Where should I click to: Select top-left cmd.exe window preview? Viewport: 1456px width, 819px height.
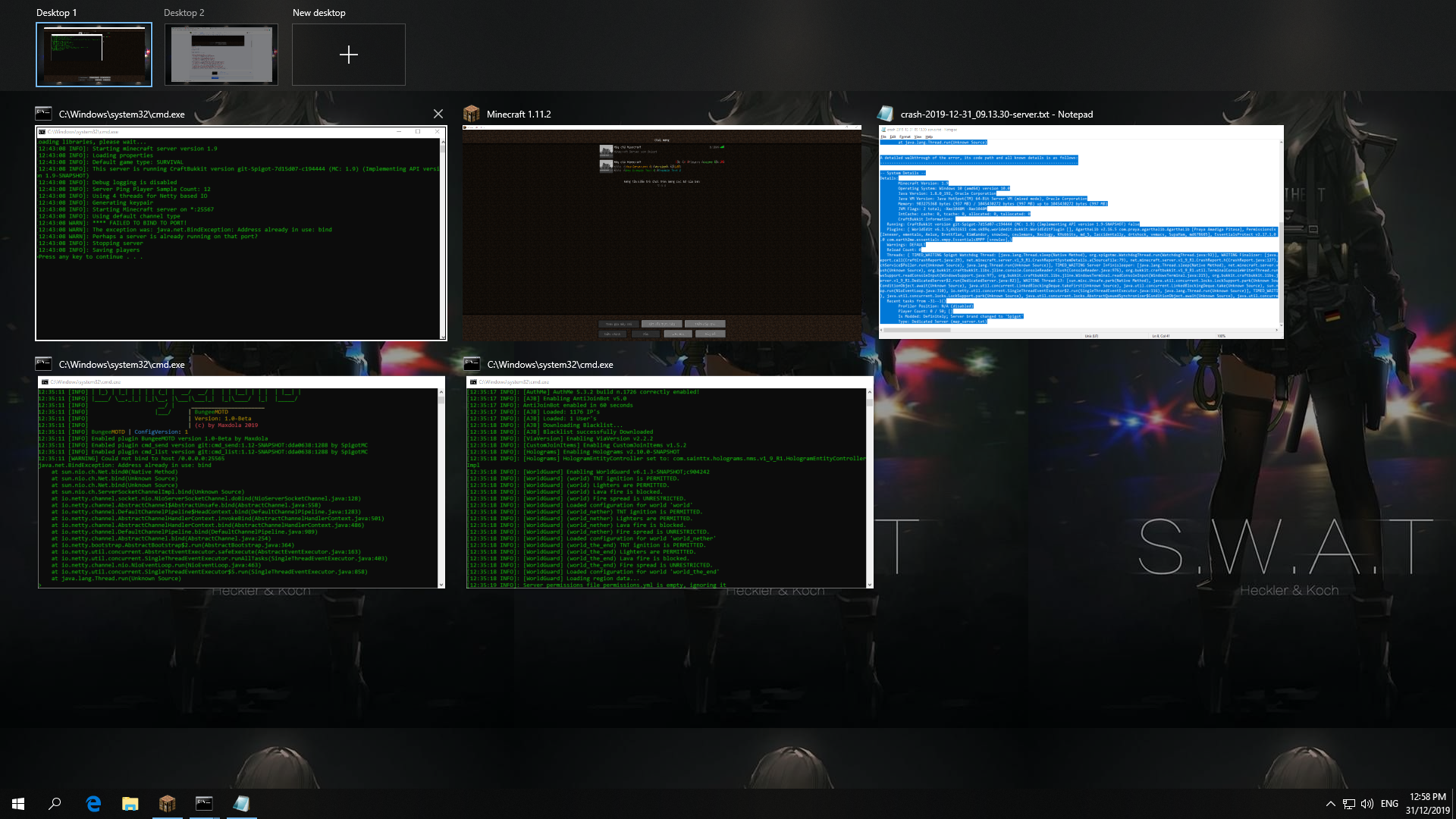[x=241, y=234]
